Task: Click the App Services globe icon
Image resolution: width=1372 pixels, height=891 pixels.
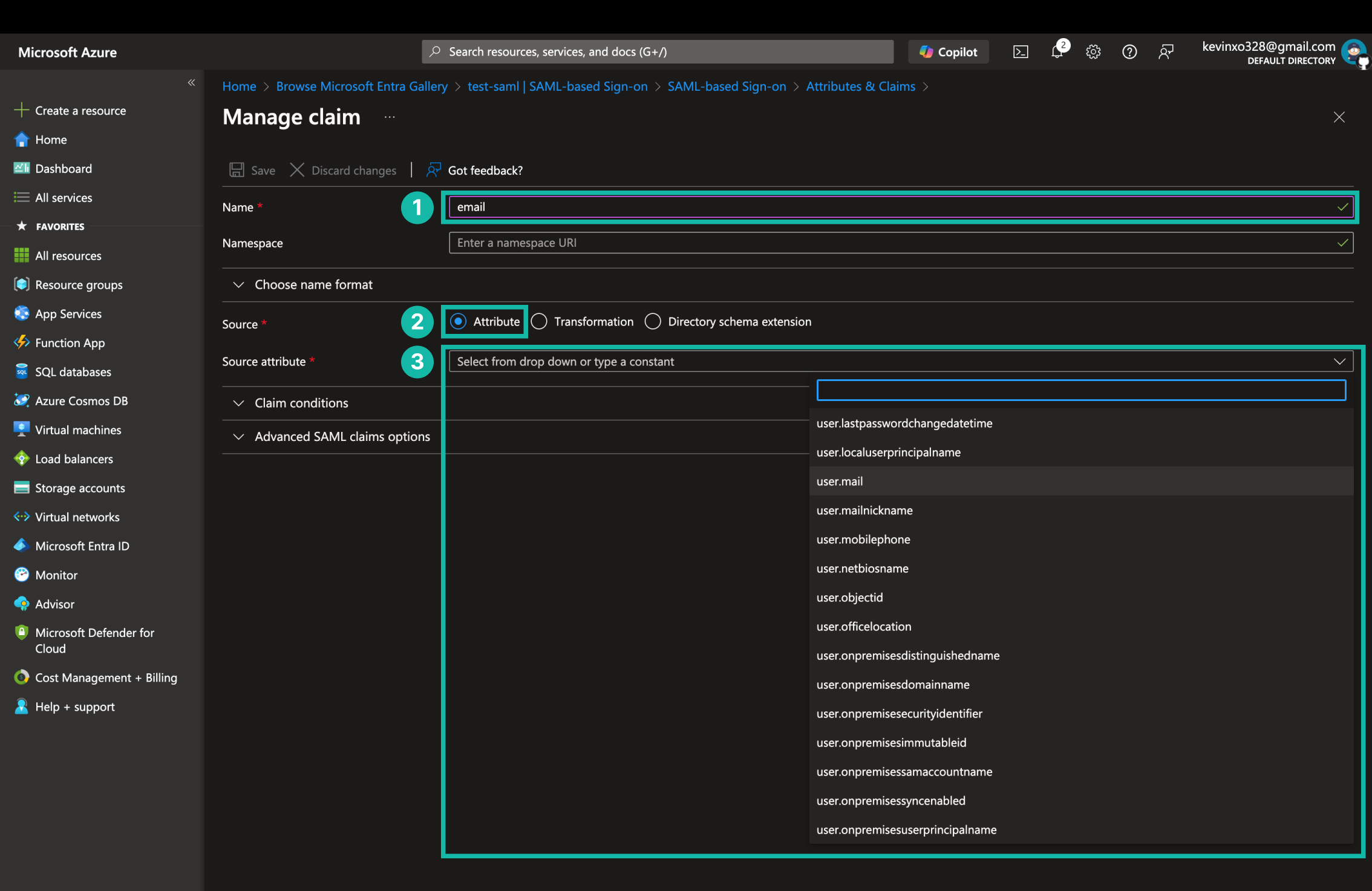Action: pyautogui.click(x=21, y=313)
